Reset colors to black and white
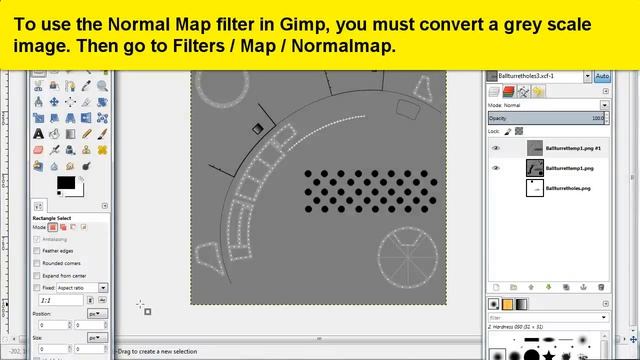Viewport: 640px width, 360px height. [60, 193]
